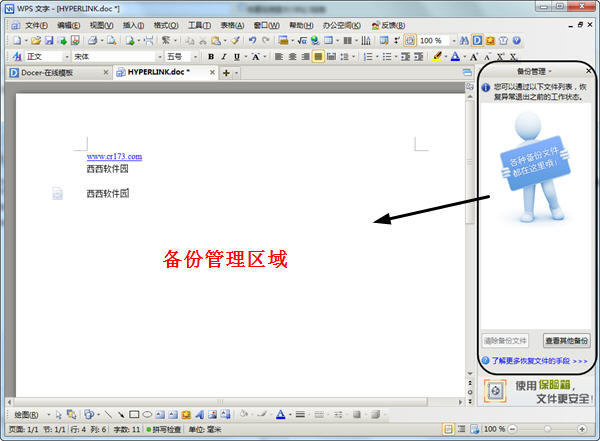The height and width of the screenshot is (441, 600).
Task: Switch to Docer-在线模板 tab
Action: tap(46, 72)
